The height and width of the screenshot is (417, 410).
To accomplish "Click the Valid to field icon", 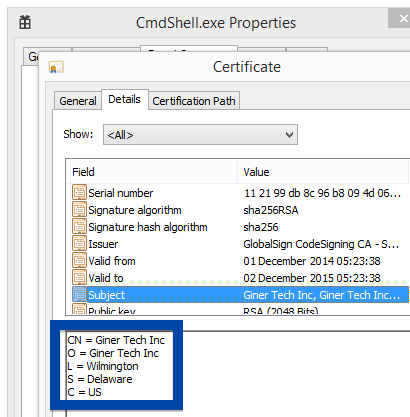I will (79, 278).
